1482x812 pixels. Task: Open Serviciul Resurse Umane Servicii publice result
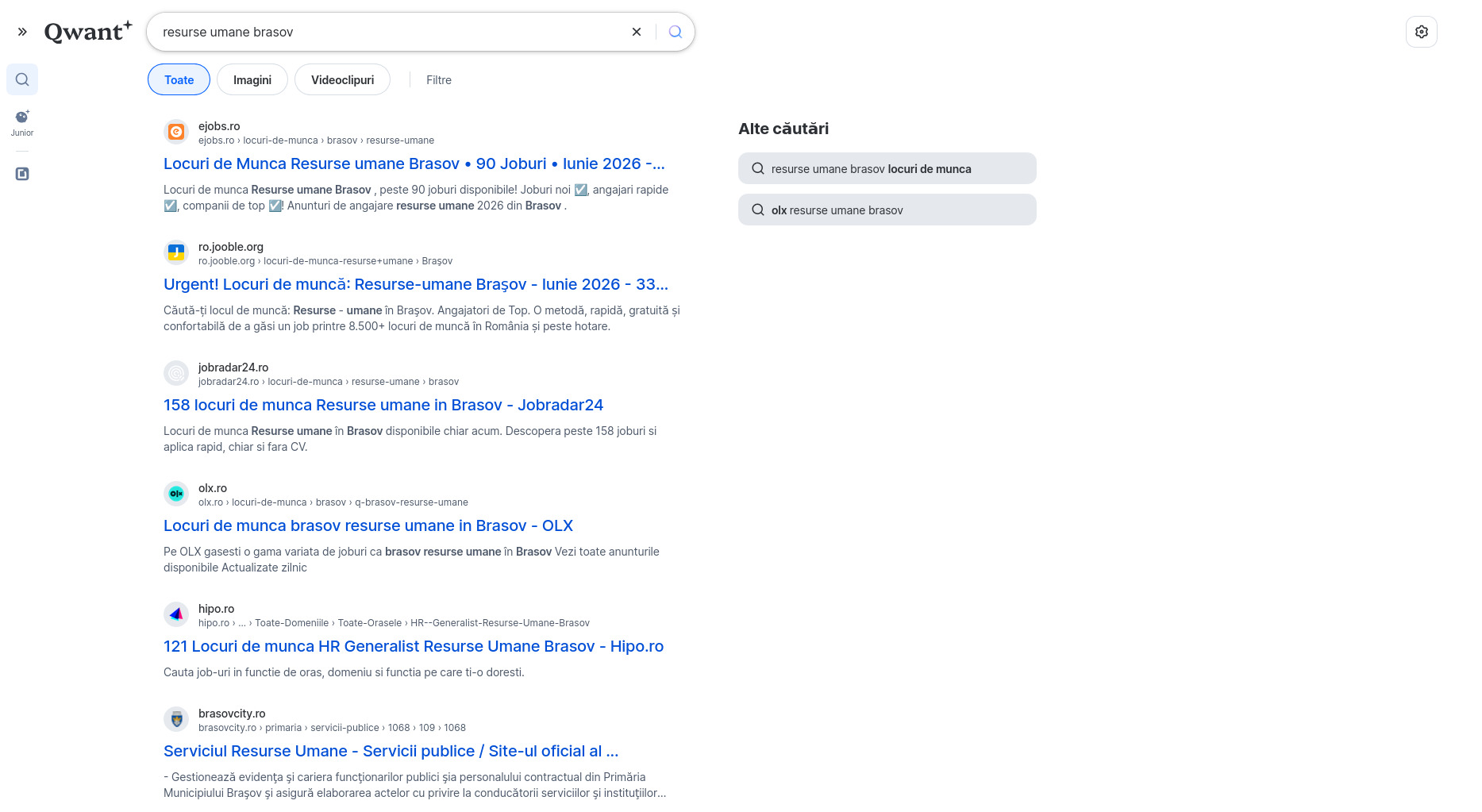pyautogui.click(x=391, y=751)
